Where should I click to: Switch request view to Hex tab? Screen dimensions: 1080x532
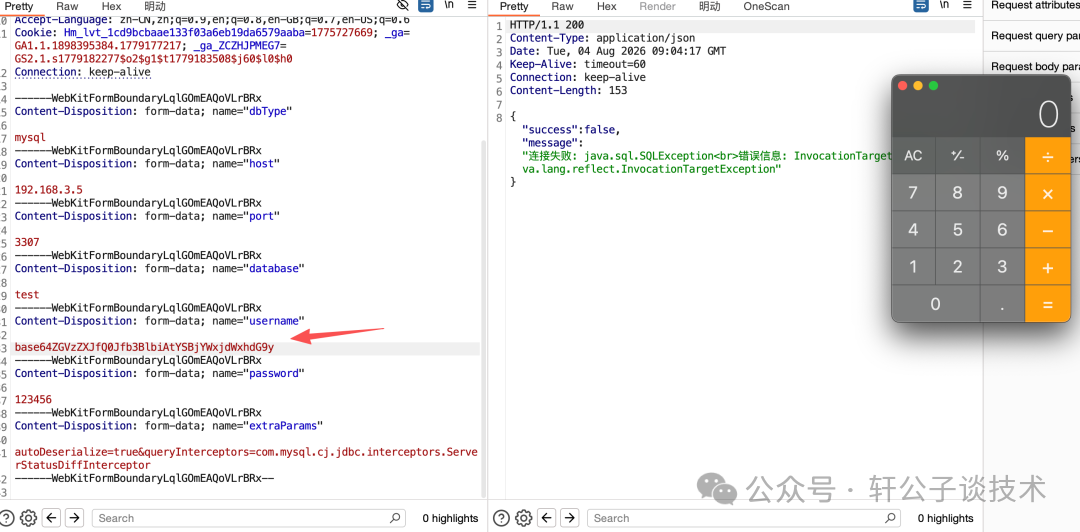click(112, 6)
